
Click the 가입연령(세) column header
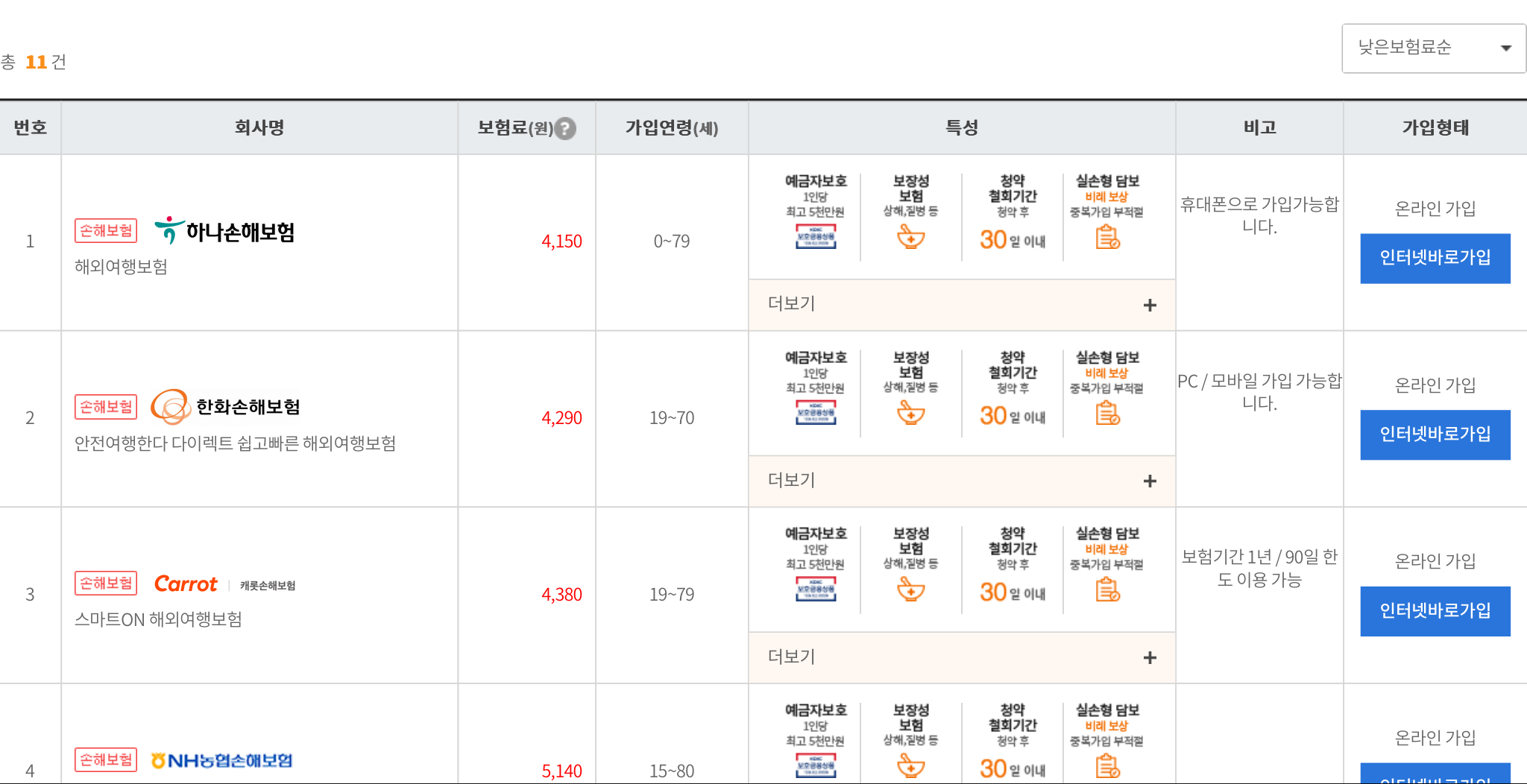click(672, 128)
